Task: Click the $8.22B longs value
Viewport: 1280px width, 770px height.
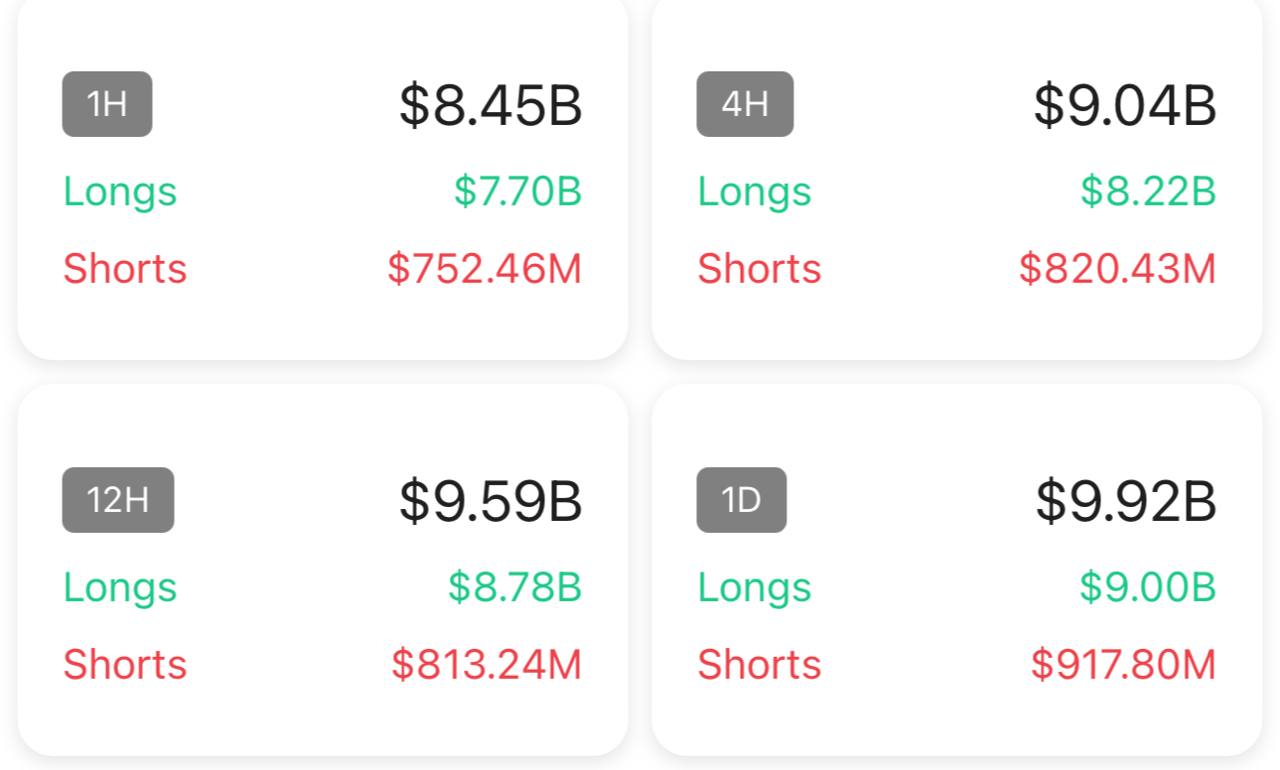Action: pos(1147,191)
